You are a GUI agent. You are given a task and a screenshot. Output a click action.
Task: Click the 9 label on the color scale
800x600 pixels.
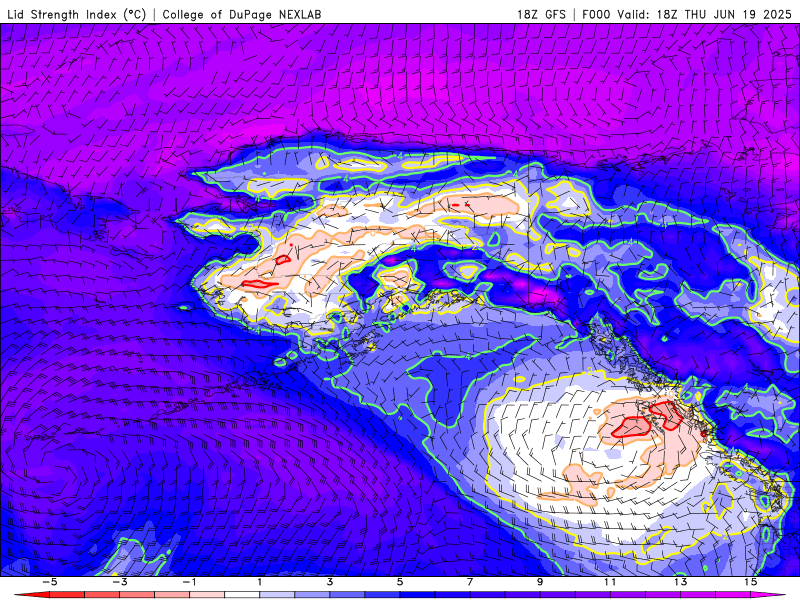[x=540, y=582]
